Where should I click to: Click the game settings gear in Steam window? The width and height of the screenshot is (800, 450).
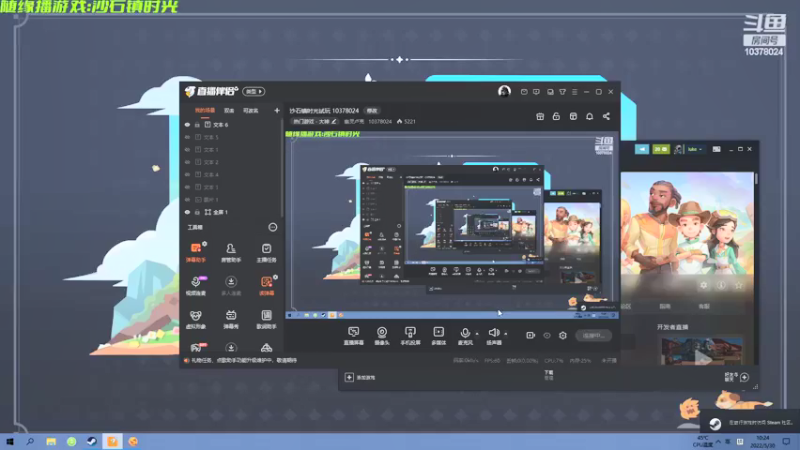704,285
